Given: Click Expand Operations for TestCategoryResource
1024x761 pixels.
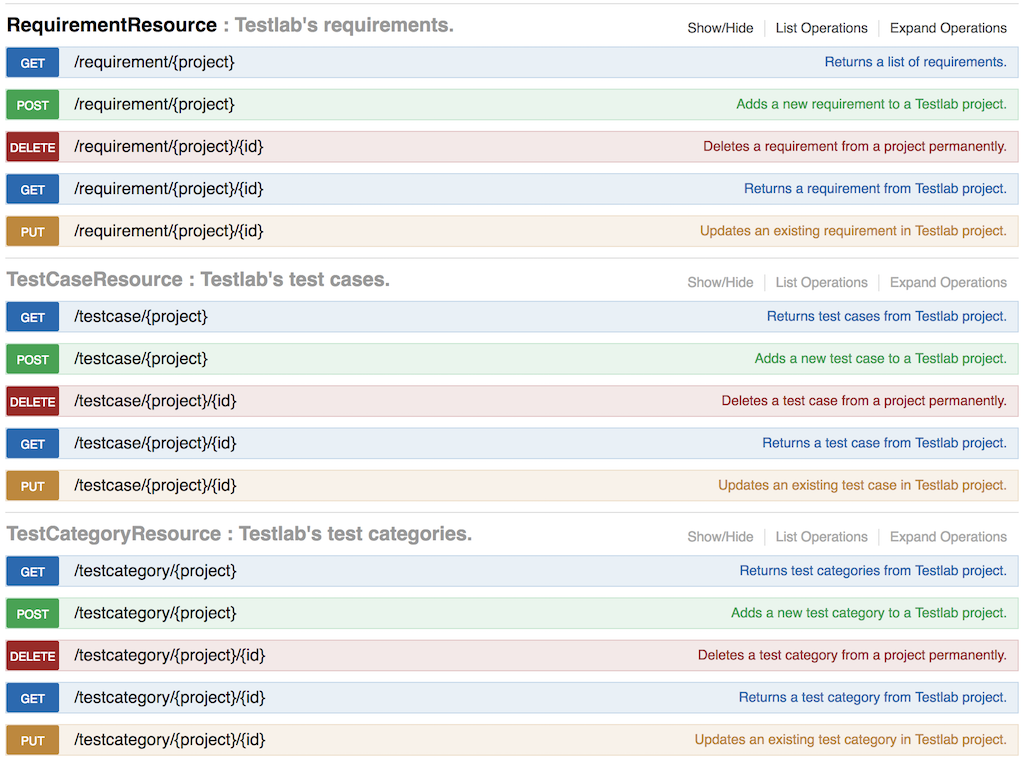Looking at the screenshot, I should coord(948,537).
